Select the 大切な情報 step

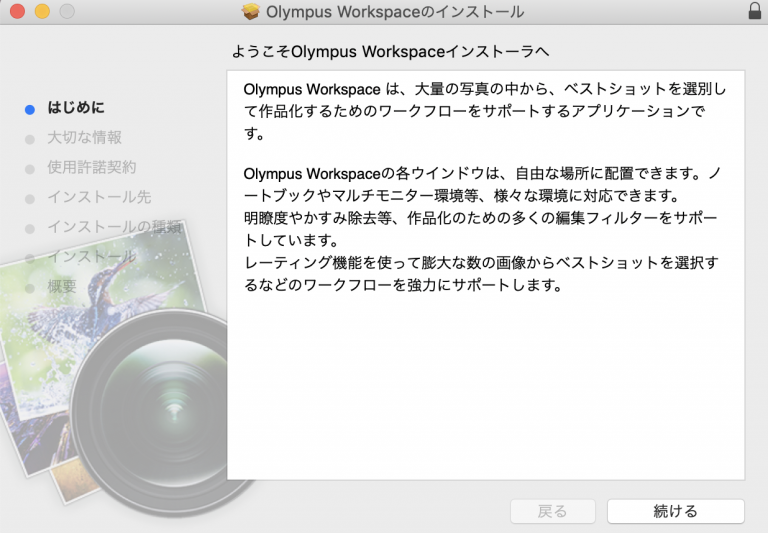(x=84, y=138)
